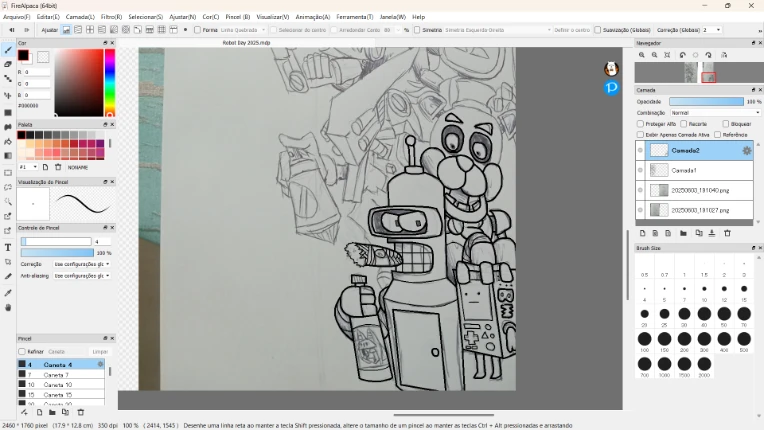Open the Selecionar(S) menu

pos(145,17)
